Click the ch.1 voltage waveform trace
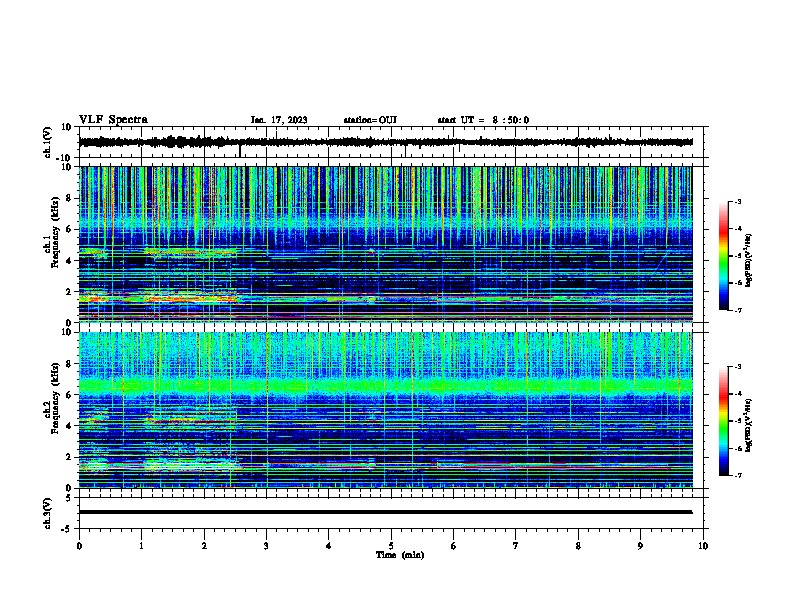This screenshot has height=612, width=792. [385, 142]
